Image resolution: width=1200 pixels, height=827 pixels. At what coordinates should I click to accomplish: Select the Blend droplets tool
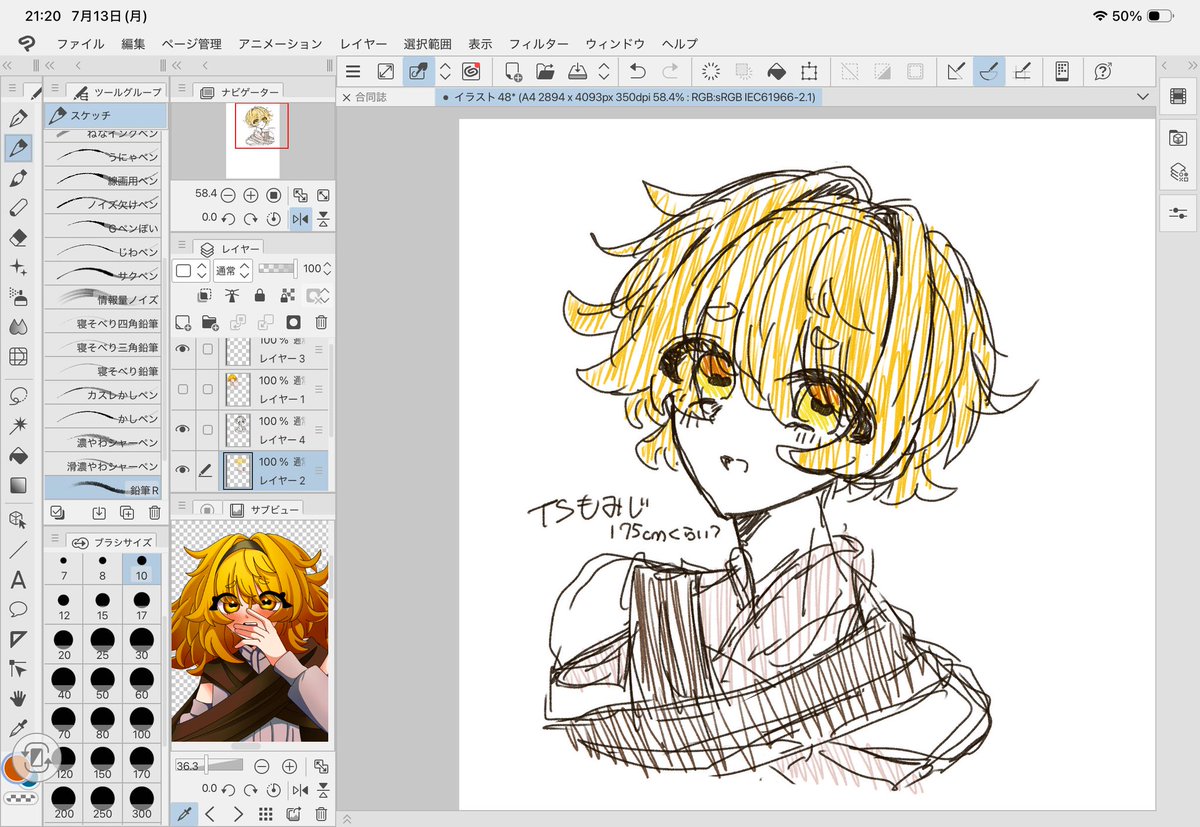(17, 326)
